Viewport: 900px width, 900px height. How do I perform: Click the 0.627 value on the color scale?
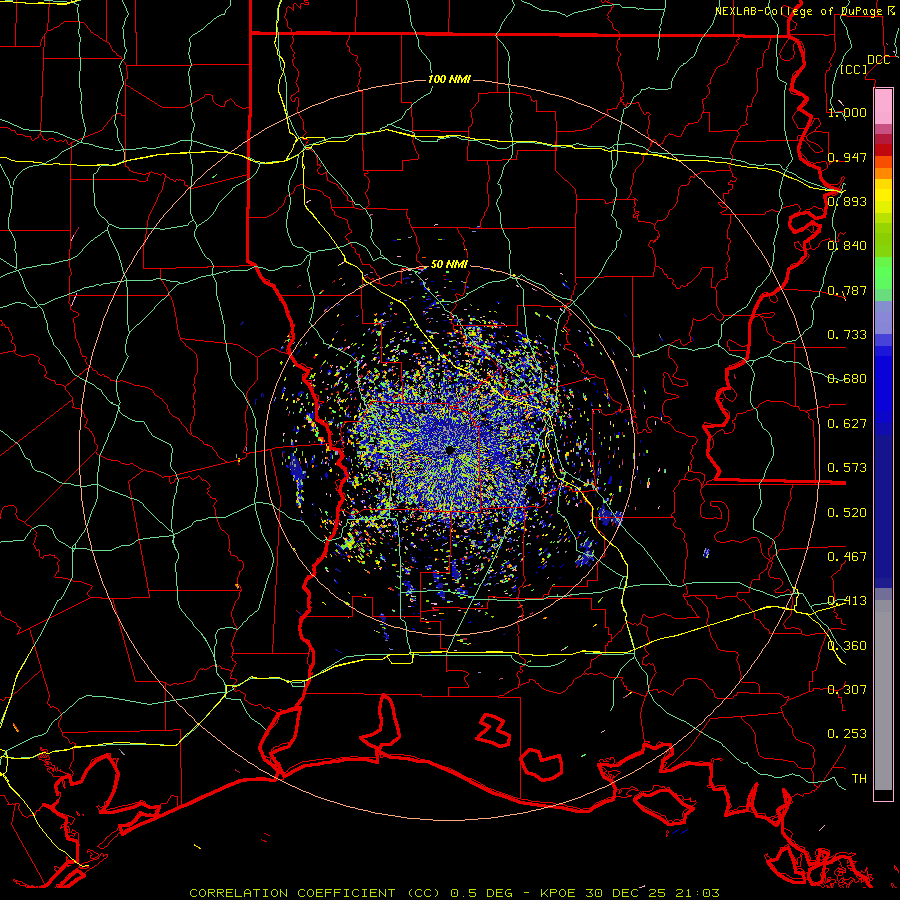coord(847,424)
